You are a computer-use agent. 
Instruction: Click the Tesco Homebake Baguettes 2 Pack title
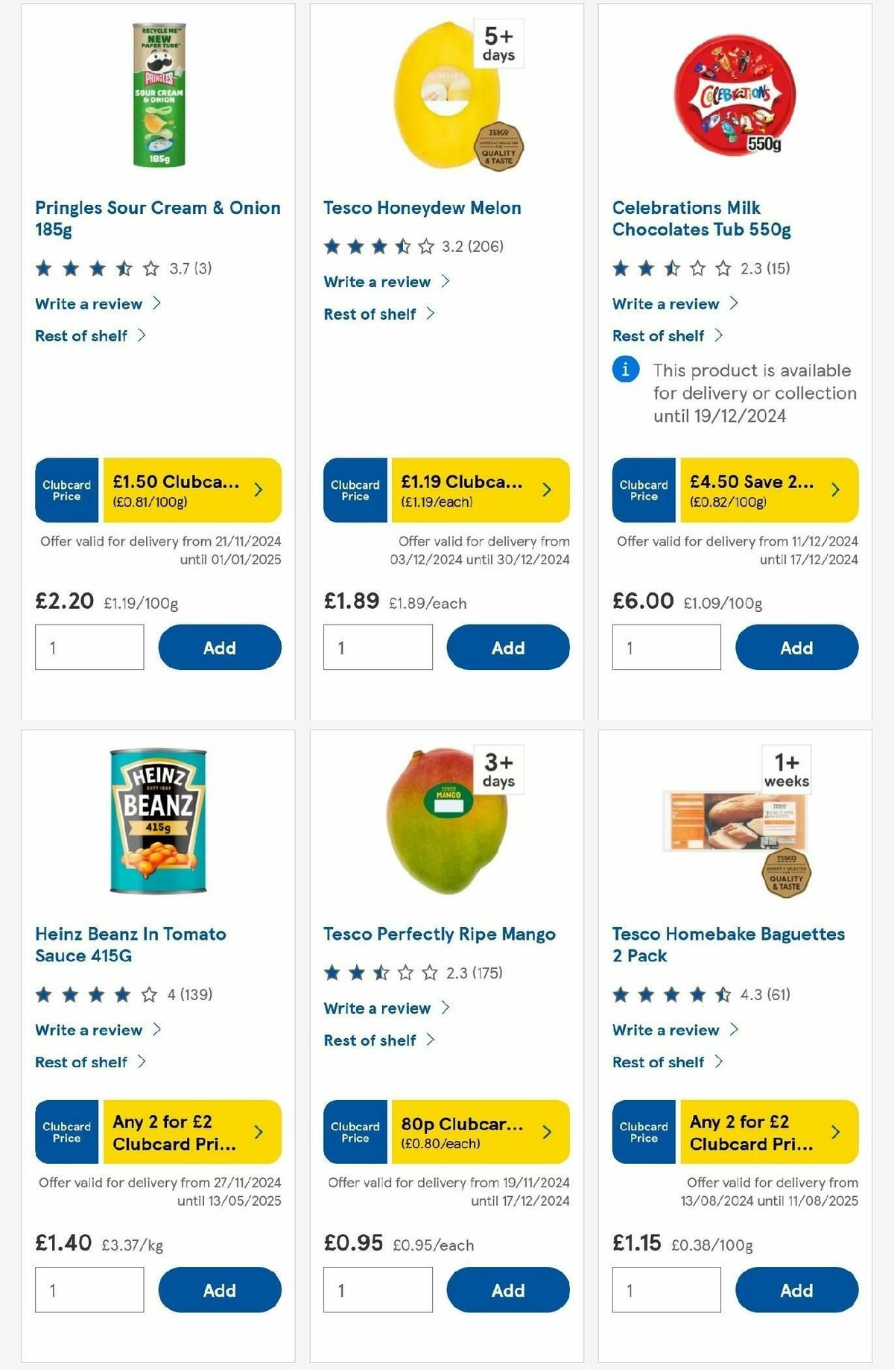pyautogui.click(x=729, y=944)
